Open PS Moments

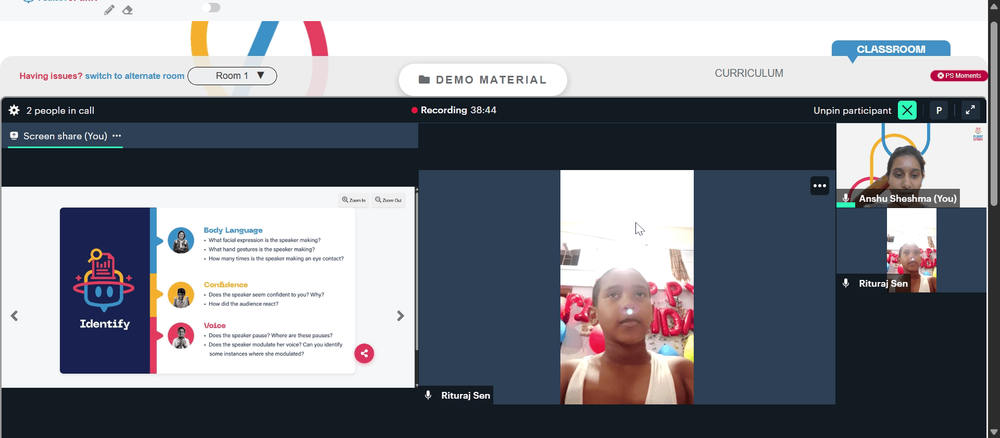(x=959, y=75)
